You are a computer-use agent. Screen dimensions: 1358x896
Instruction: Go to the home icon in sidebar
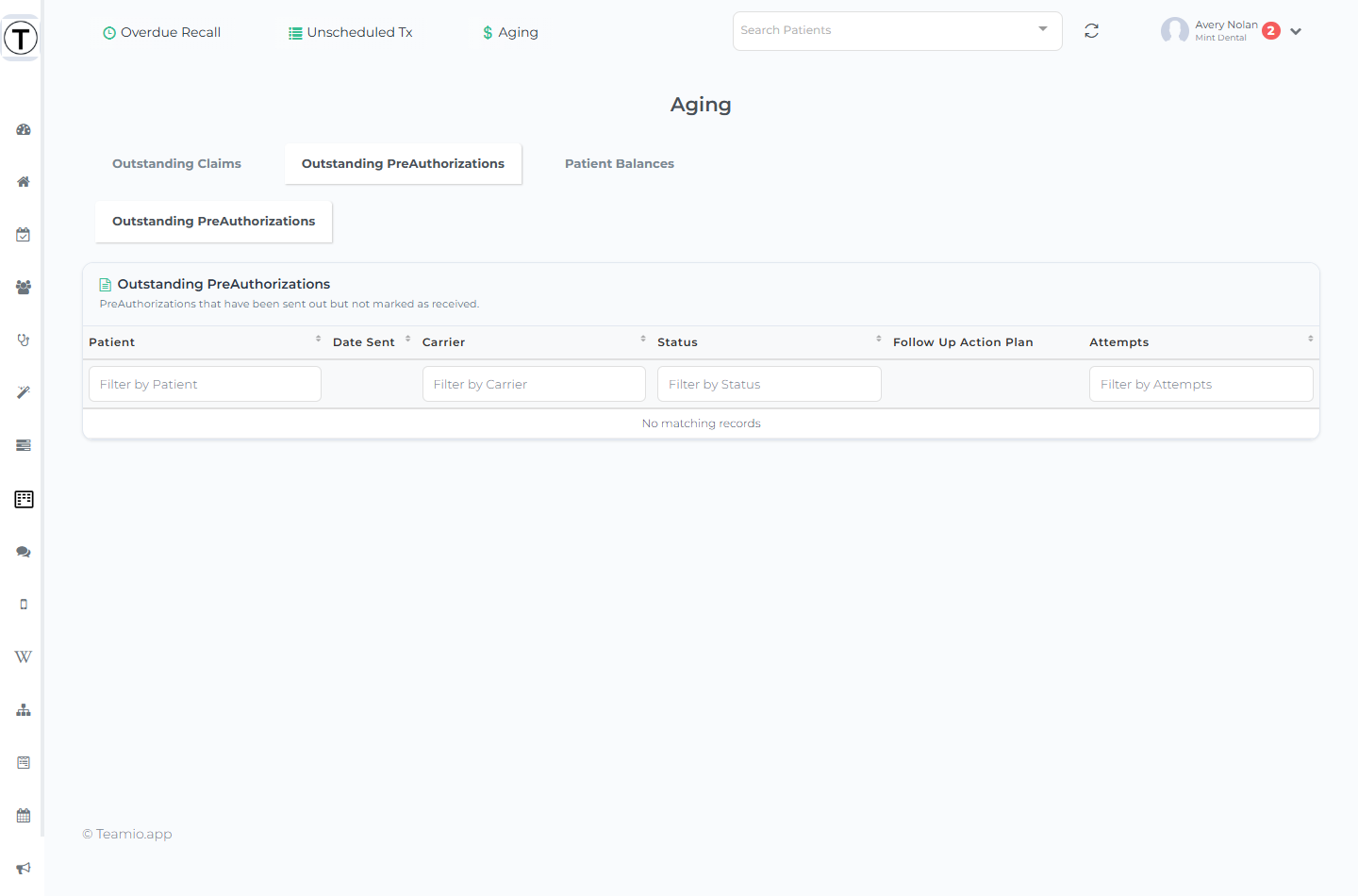pos(24,182)
